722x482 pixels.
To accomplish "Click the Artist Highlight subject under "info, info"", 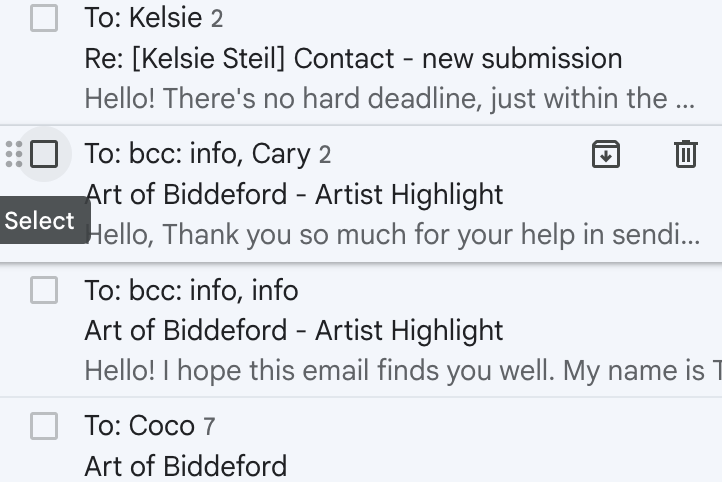I will (294, 330).
